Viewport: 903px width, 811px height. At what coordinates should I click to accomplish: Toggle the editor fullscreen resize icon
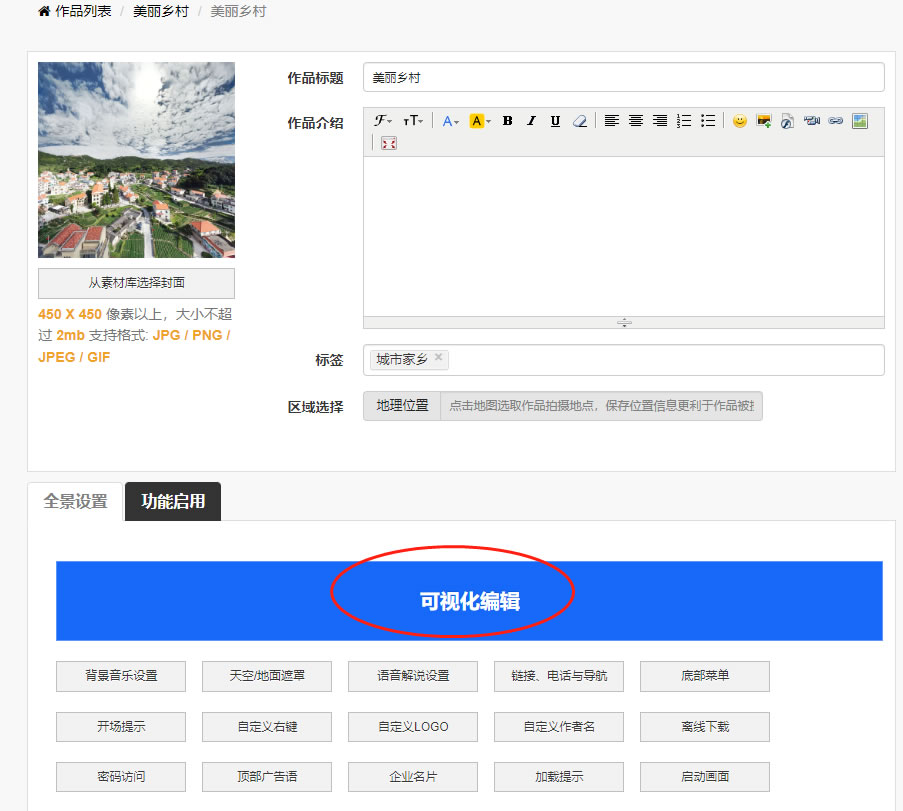(x=388, y=143)
